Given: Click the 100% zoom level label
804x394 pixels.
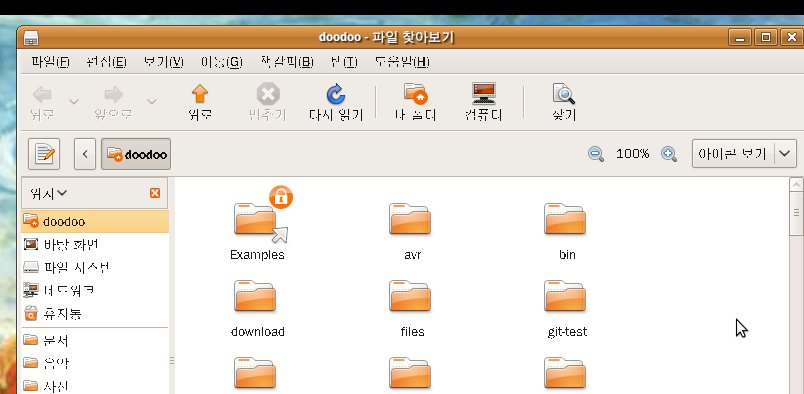Looking at the screenshot, I should tap(632, 153).
